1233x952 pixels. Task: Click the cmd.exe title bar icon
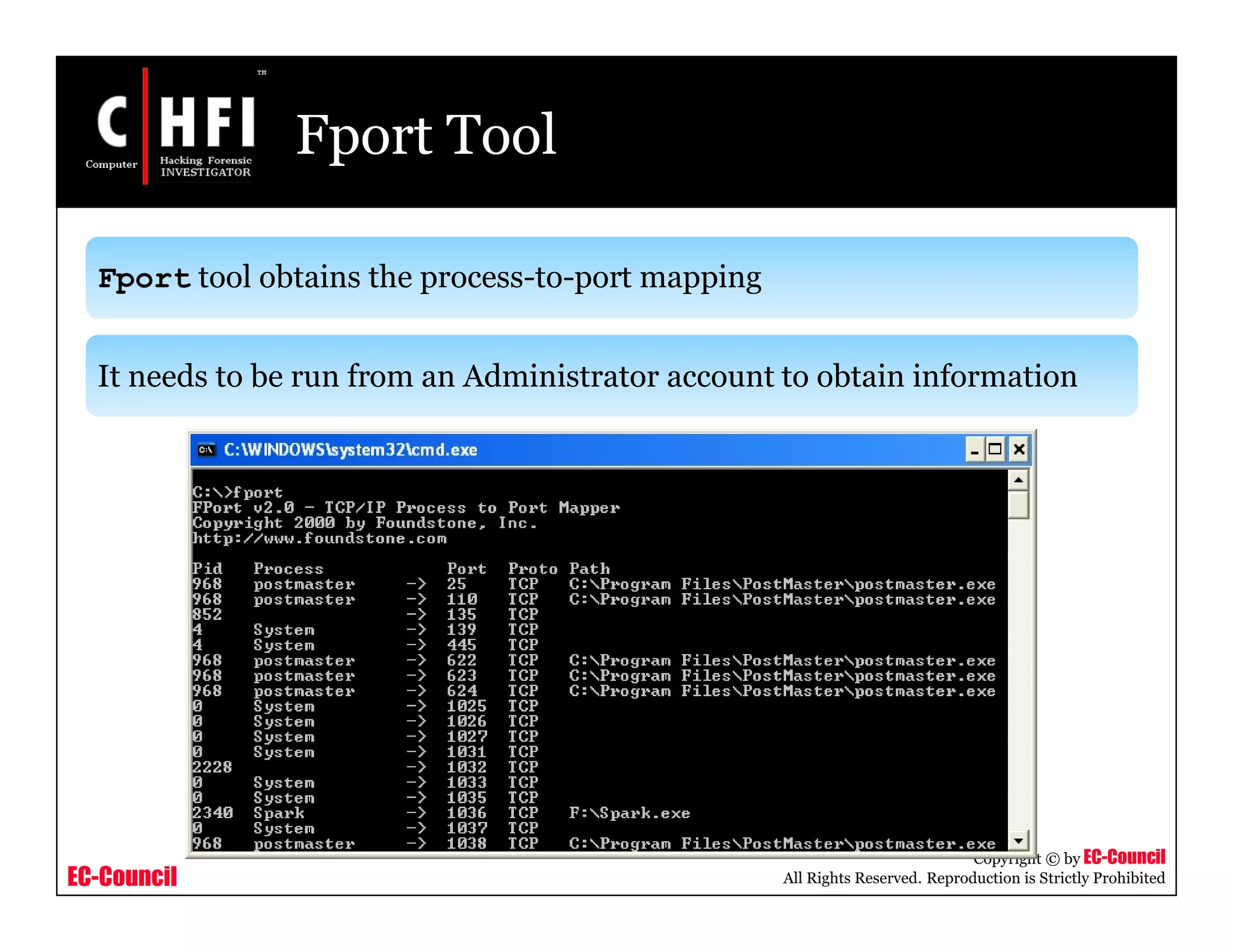[x=207, y=450]
